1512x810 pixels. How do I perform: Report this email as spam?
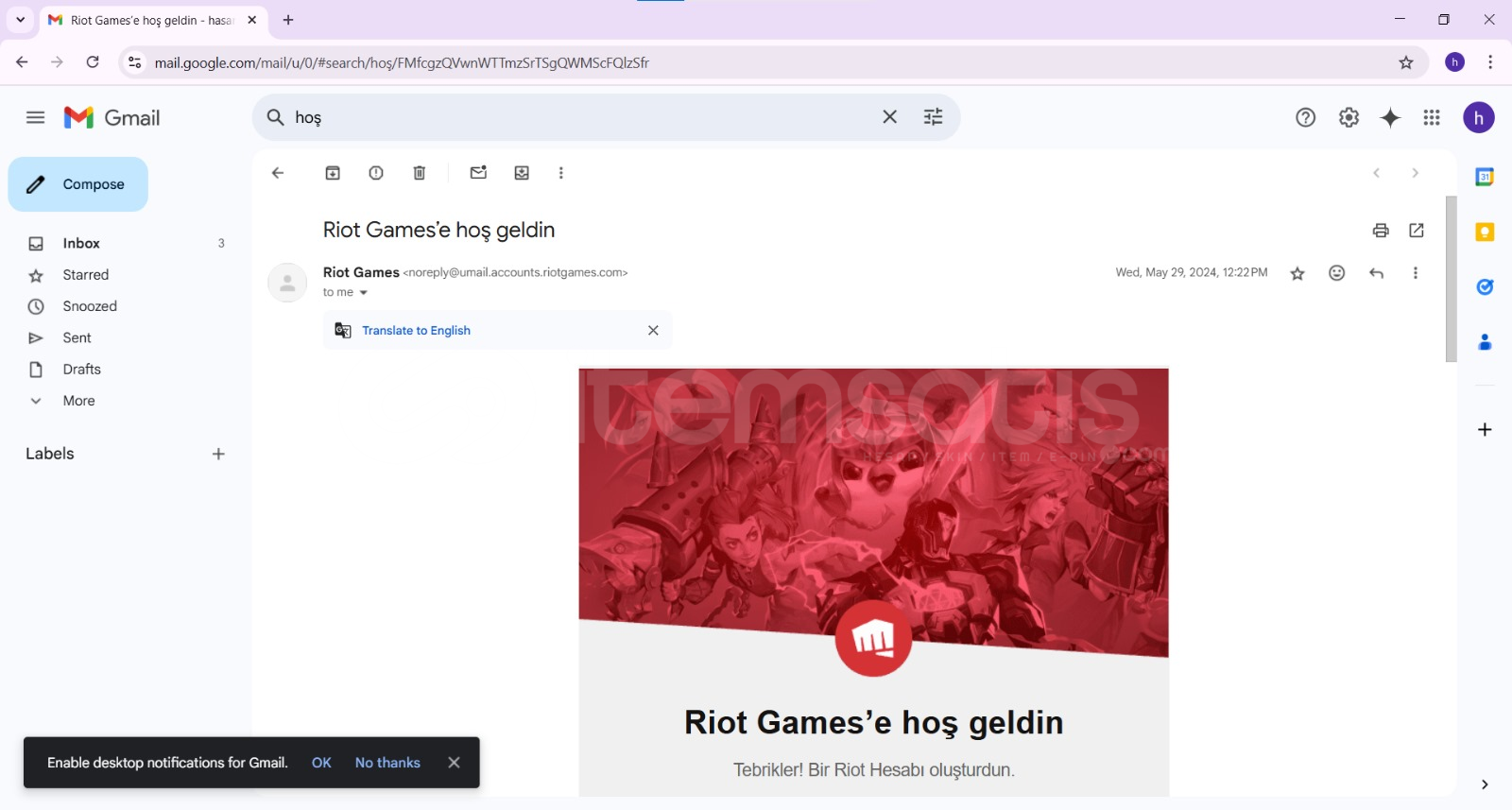(x=376, y=173)
